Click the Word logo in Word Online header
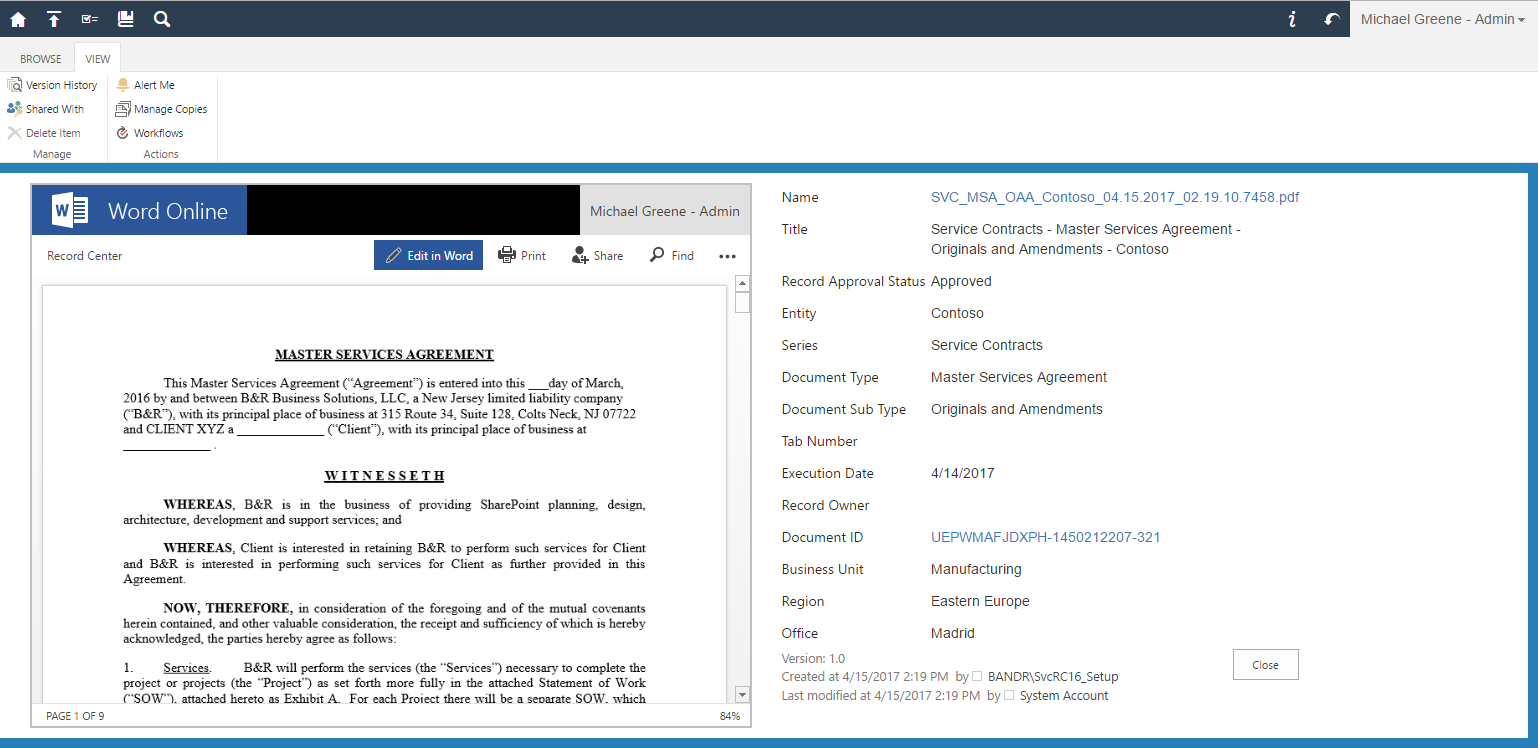Viewport: 1538px width, 748px height. coord(70,211)
